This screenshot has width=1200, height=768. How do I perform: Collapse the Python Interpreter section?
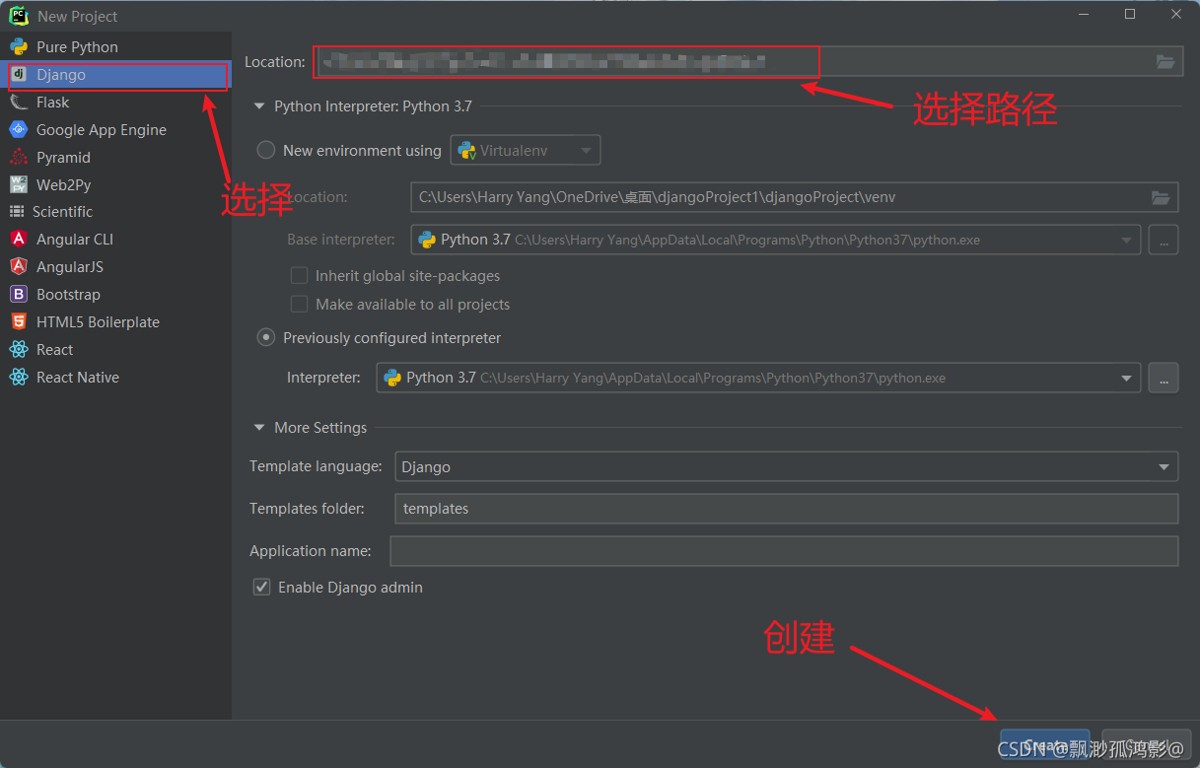point(260,106)
